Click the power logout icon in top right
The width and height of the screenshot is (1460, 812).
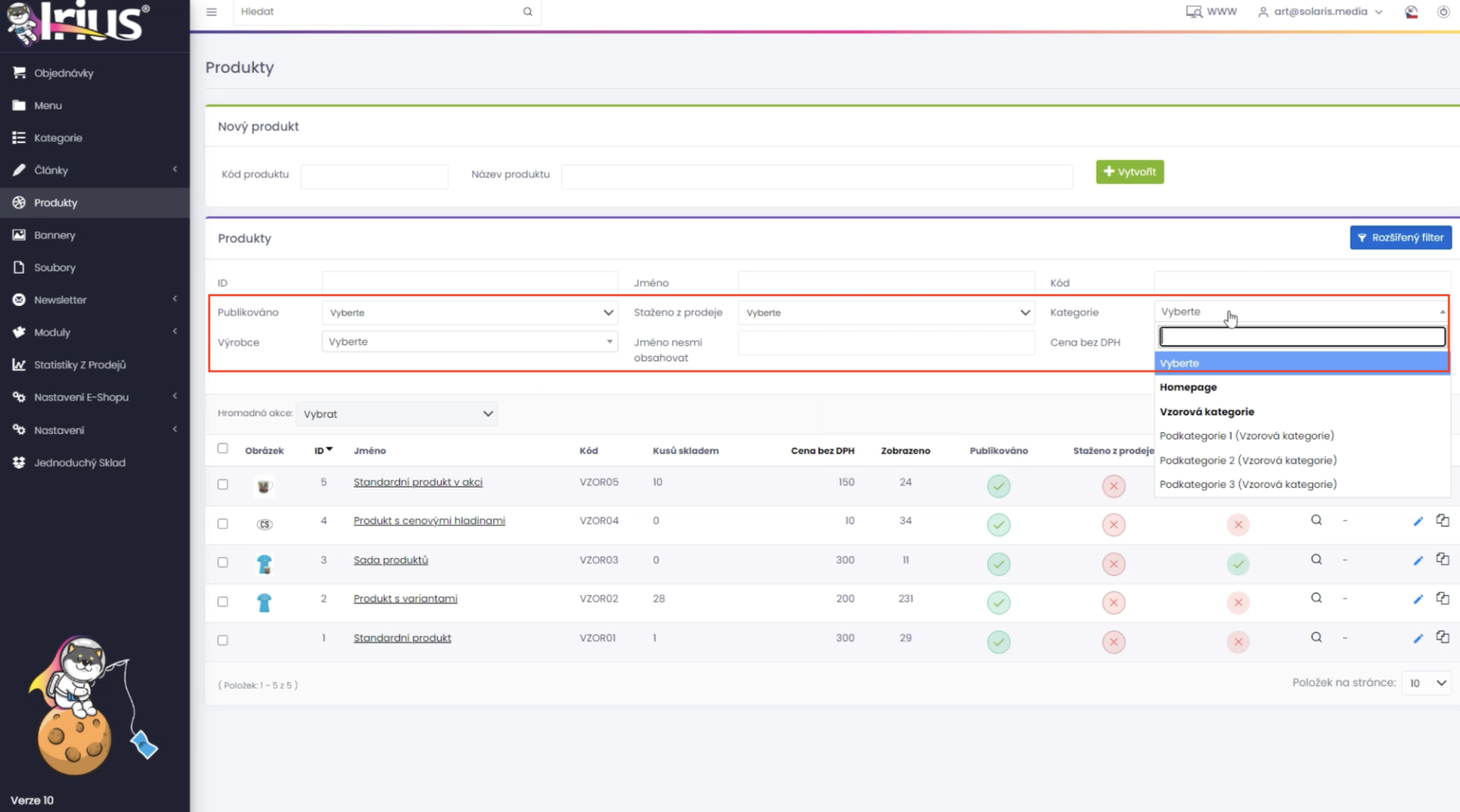click(x=1443, y=11)
